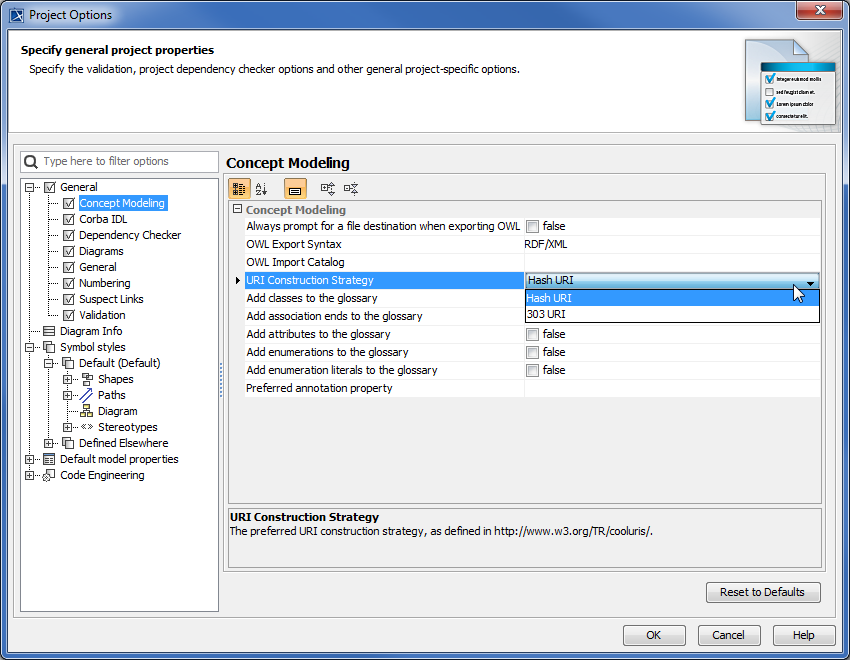
Task: Click the search magnifier icon
Action: click(31, 161)
